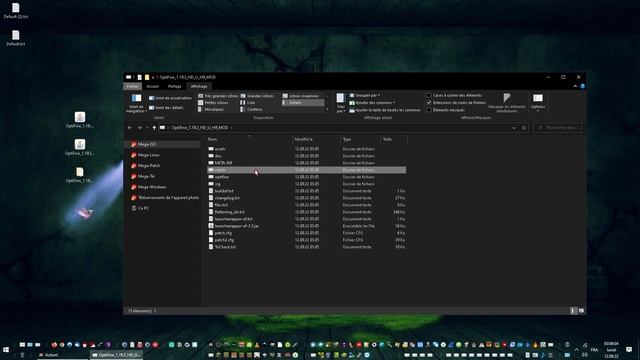The width and height of the screenshot is (640, 360).
Task: Switch layout to Liste view
Action: 248,103
